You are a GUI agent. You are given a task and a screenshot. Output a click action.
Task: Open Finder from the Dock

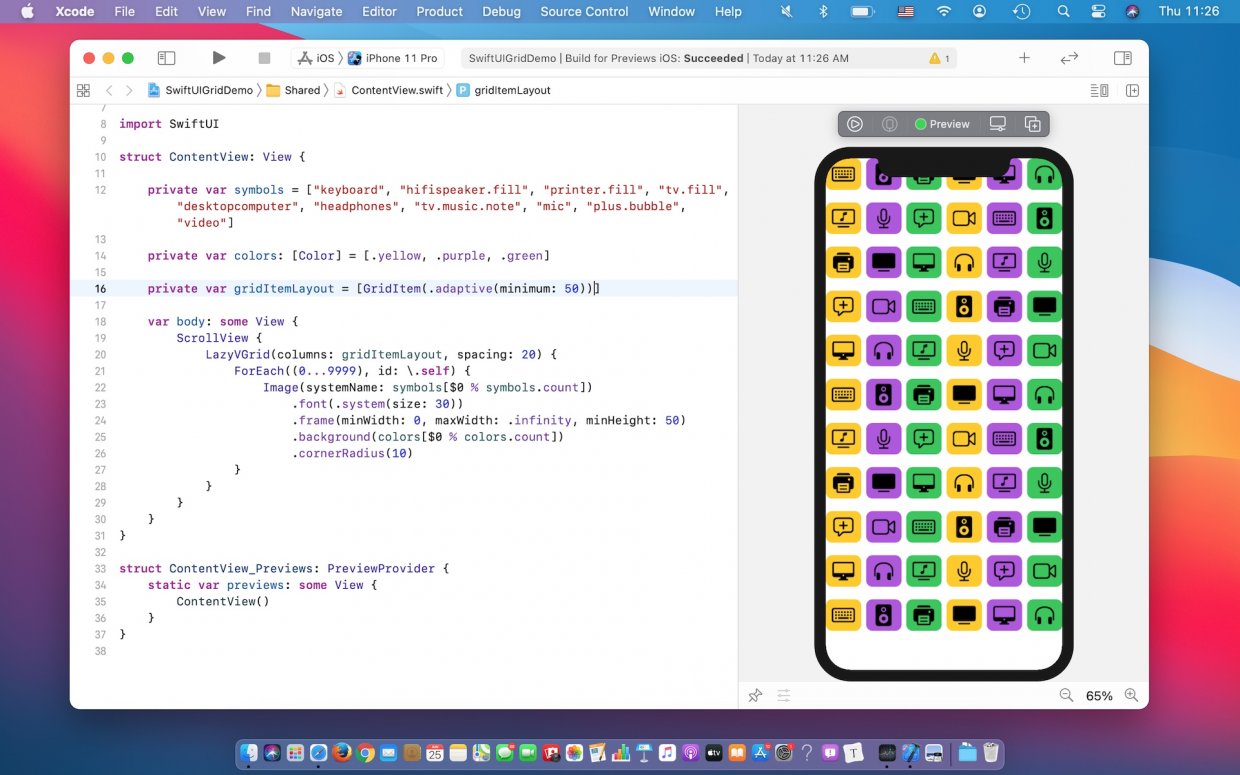tap(250, 753)
